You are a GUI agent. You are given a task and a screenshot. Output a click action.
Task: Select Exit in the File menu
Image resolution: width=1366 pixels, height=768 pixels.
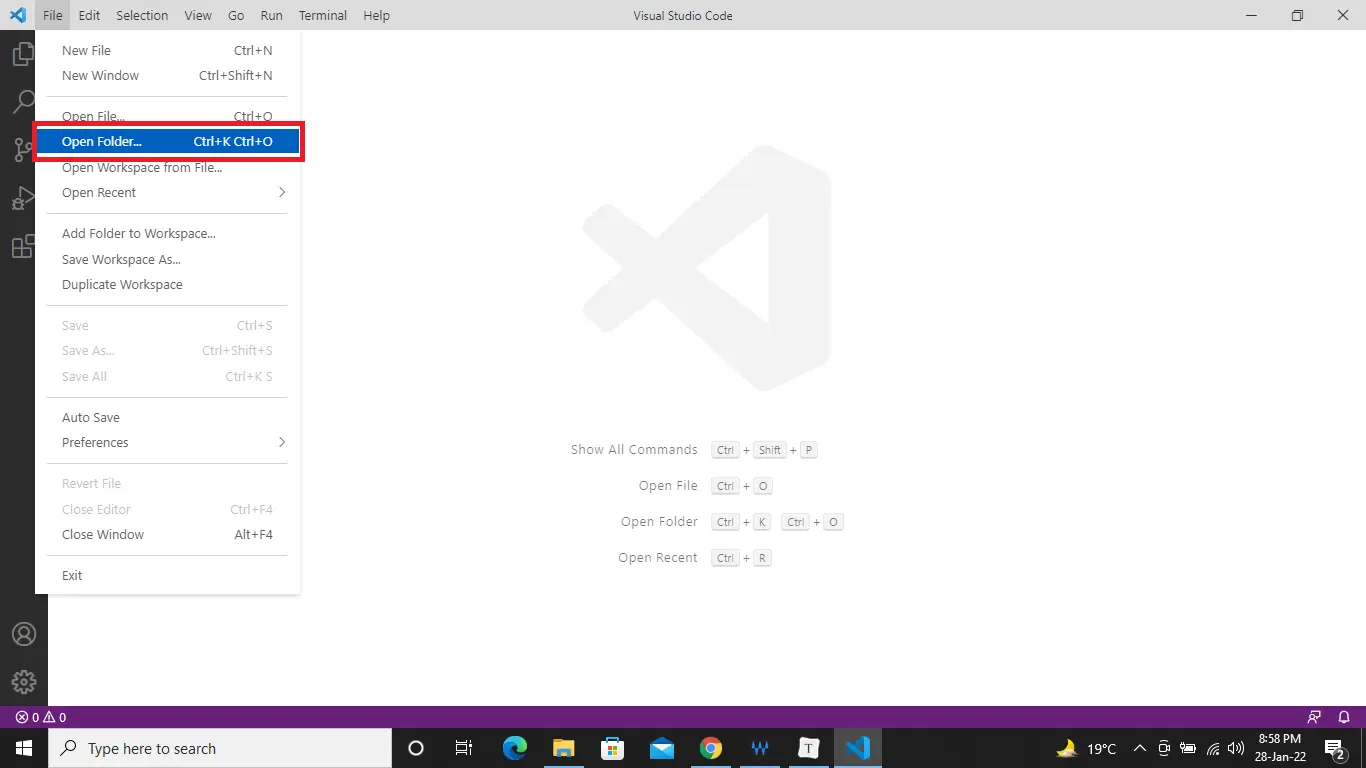point(72,575)
